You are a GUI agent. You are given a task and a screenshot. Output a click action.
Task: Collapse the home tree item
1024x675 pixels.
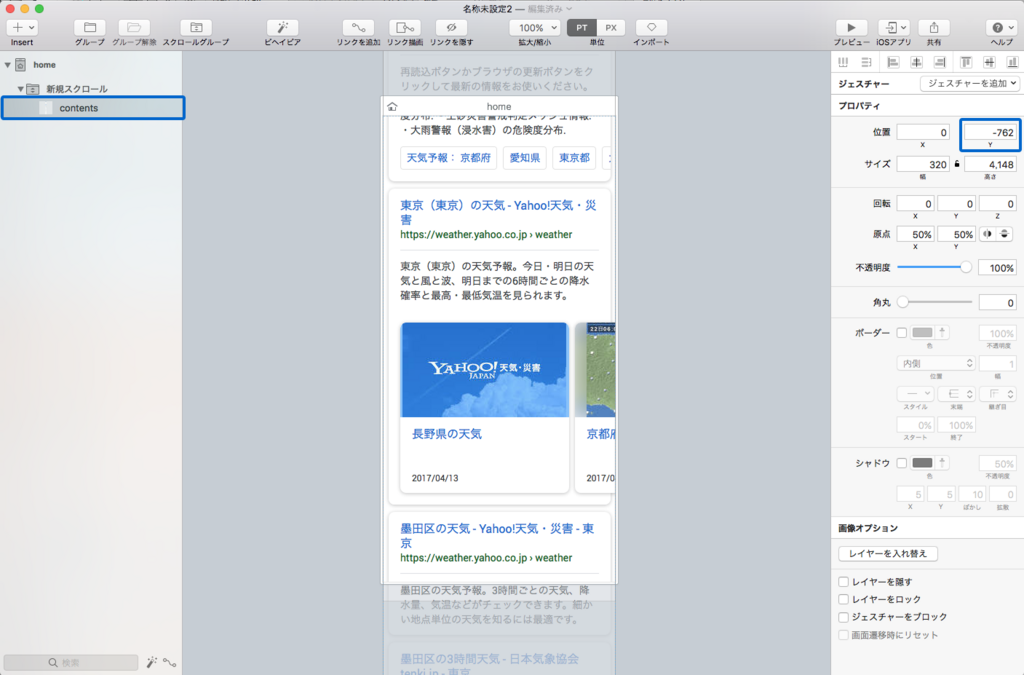pyautogui.click(x=8, y=65)
